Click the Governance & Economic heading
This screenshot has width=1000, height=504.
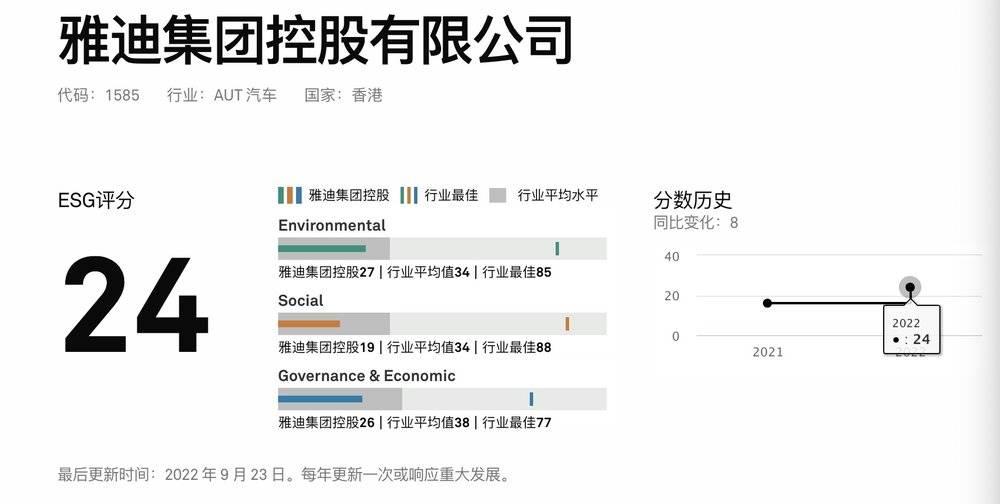366,376
